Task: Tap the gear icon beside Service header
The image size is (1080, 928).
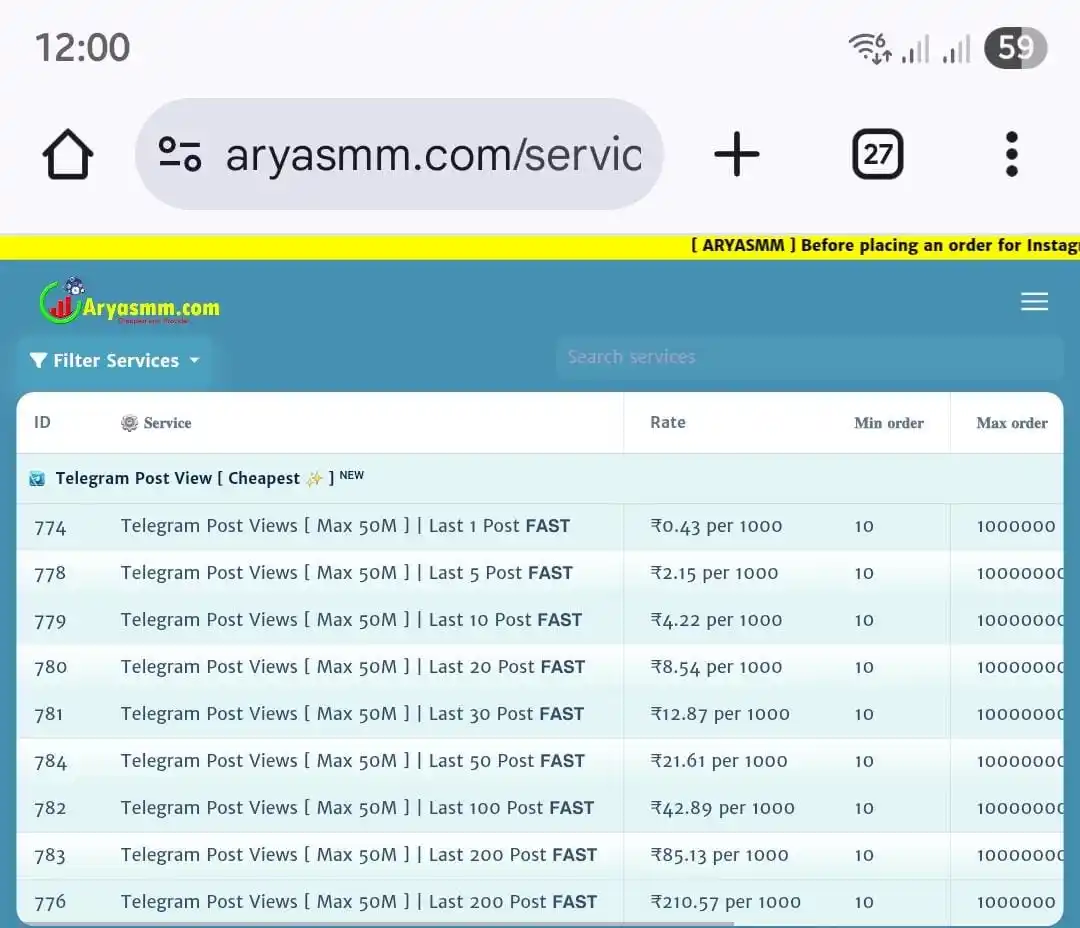Action: tap(129, 423)
